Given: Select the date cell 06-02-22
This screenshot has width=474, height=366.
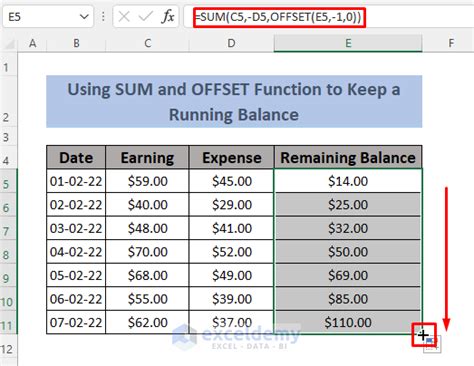Looking at the screenshot, I should point(76,299).
